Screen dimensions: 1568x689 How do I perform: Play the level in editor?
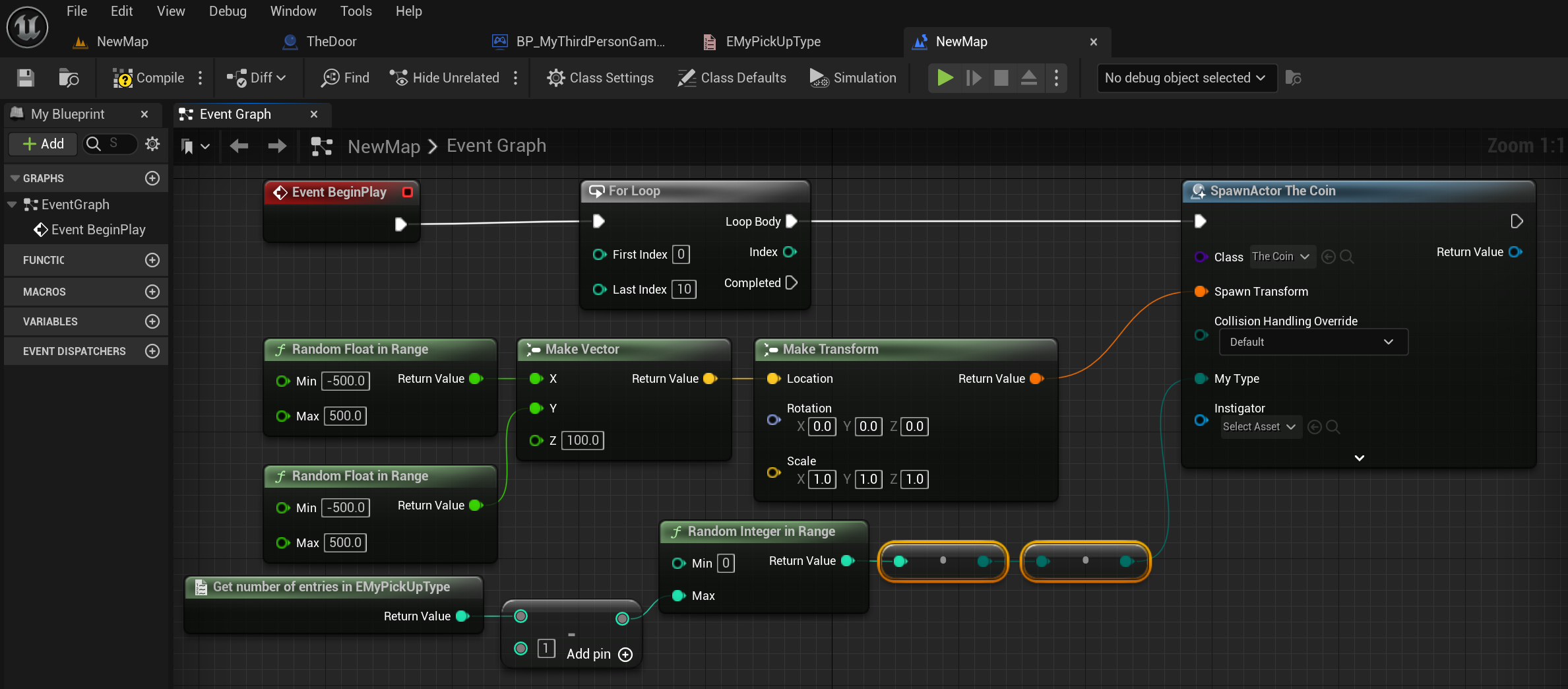click(945, 78)
